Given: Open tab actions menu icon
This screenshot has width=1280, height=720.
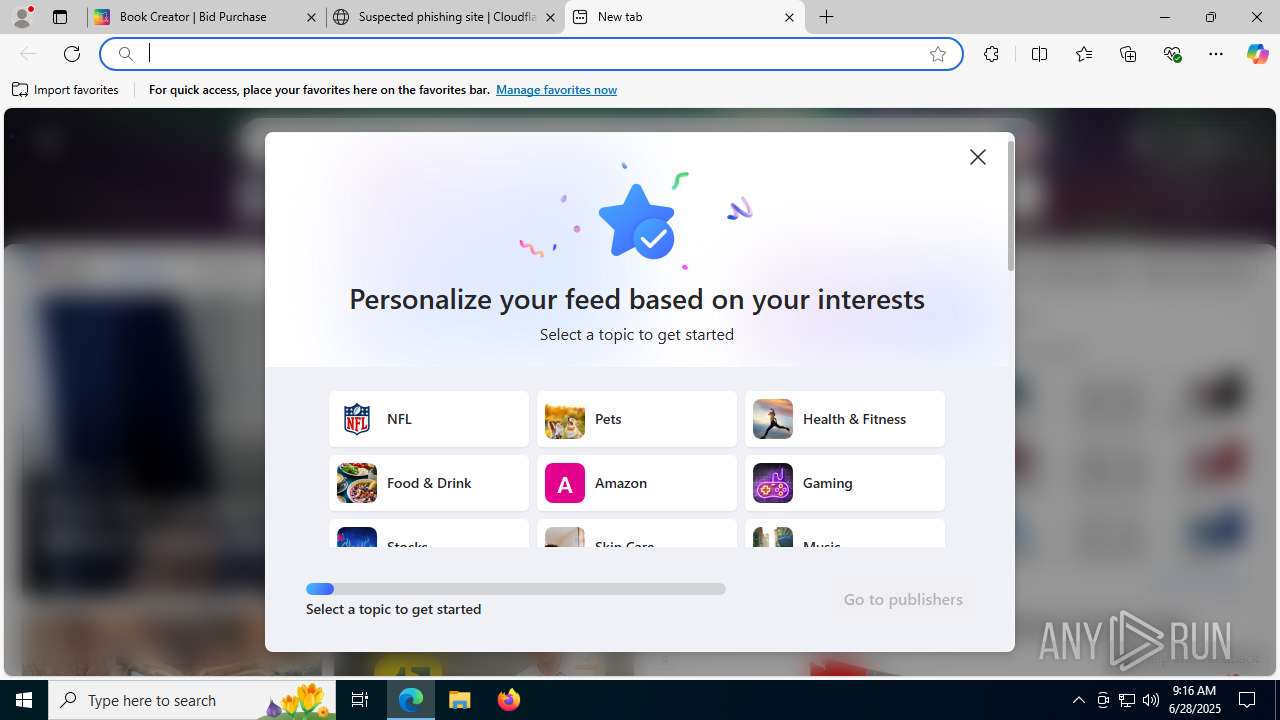Looking at the screenshot, I should tap(60, 17).
